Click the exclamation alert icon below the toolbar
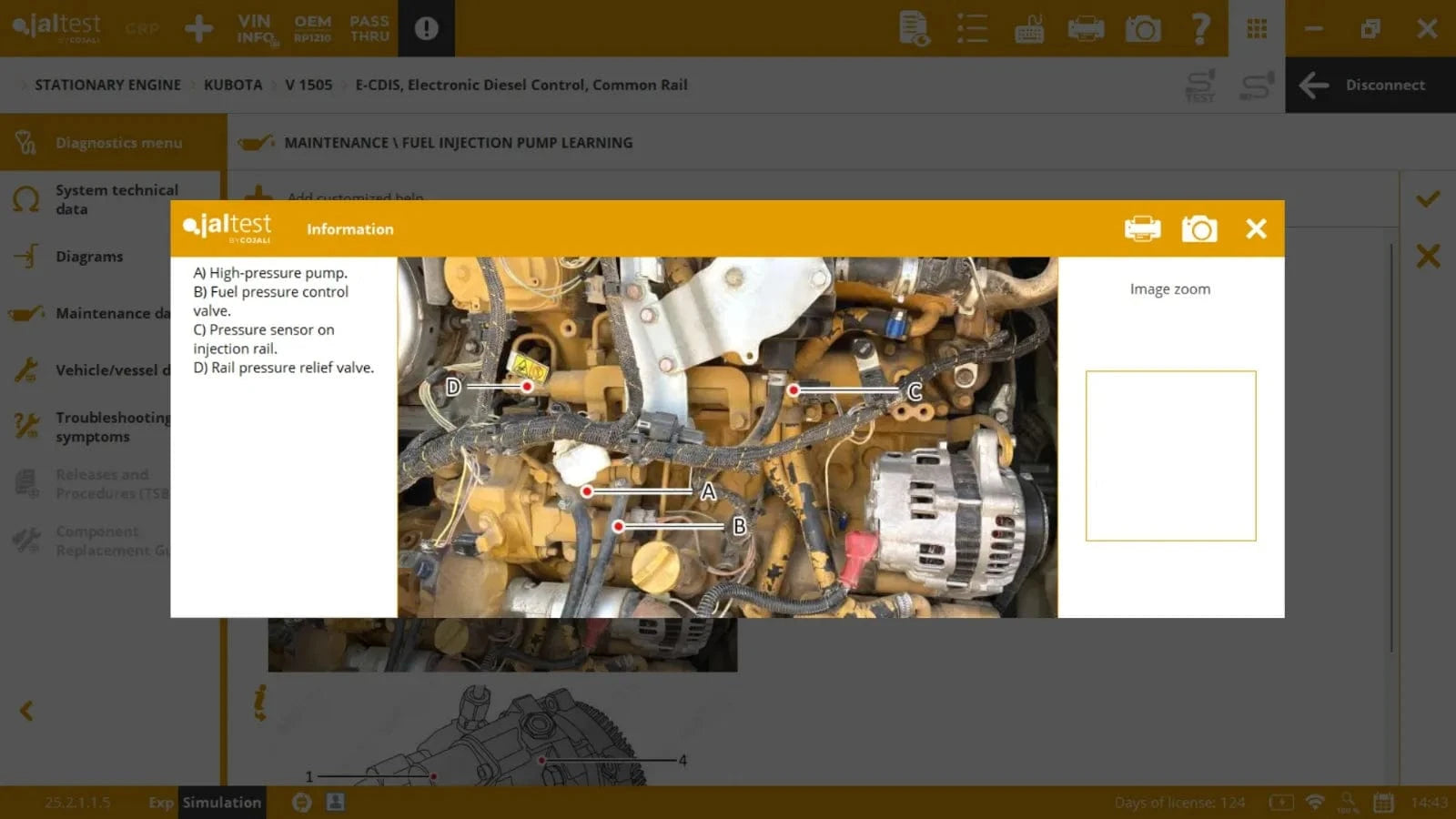This screenshot has width=1456, height=819. (426, 27)
